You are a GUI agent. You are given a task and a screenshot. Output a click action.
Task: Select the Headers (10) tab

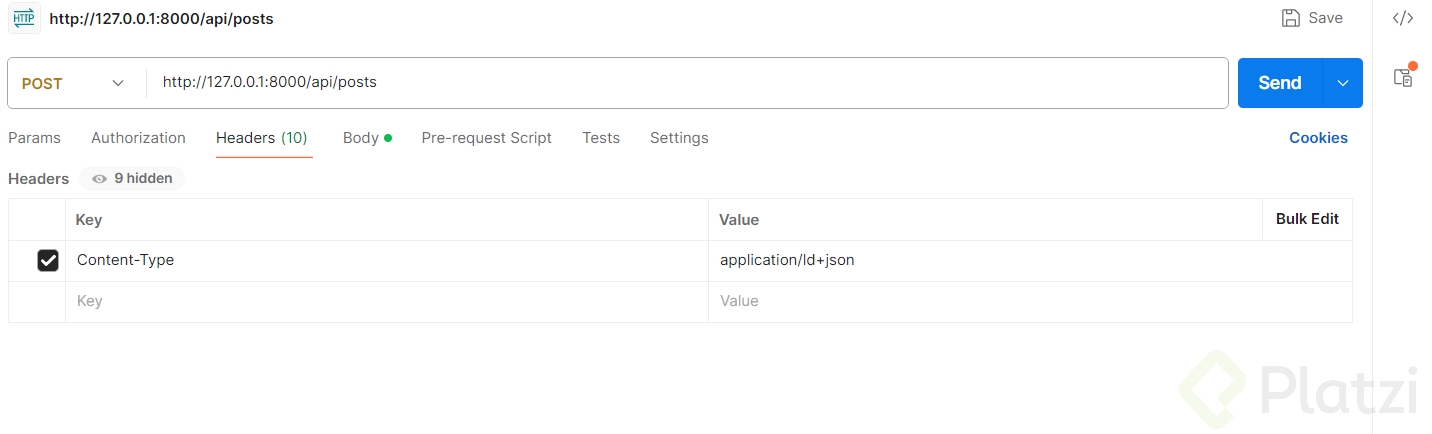point(261,138)
